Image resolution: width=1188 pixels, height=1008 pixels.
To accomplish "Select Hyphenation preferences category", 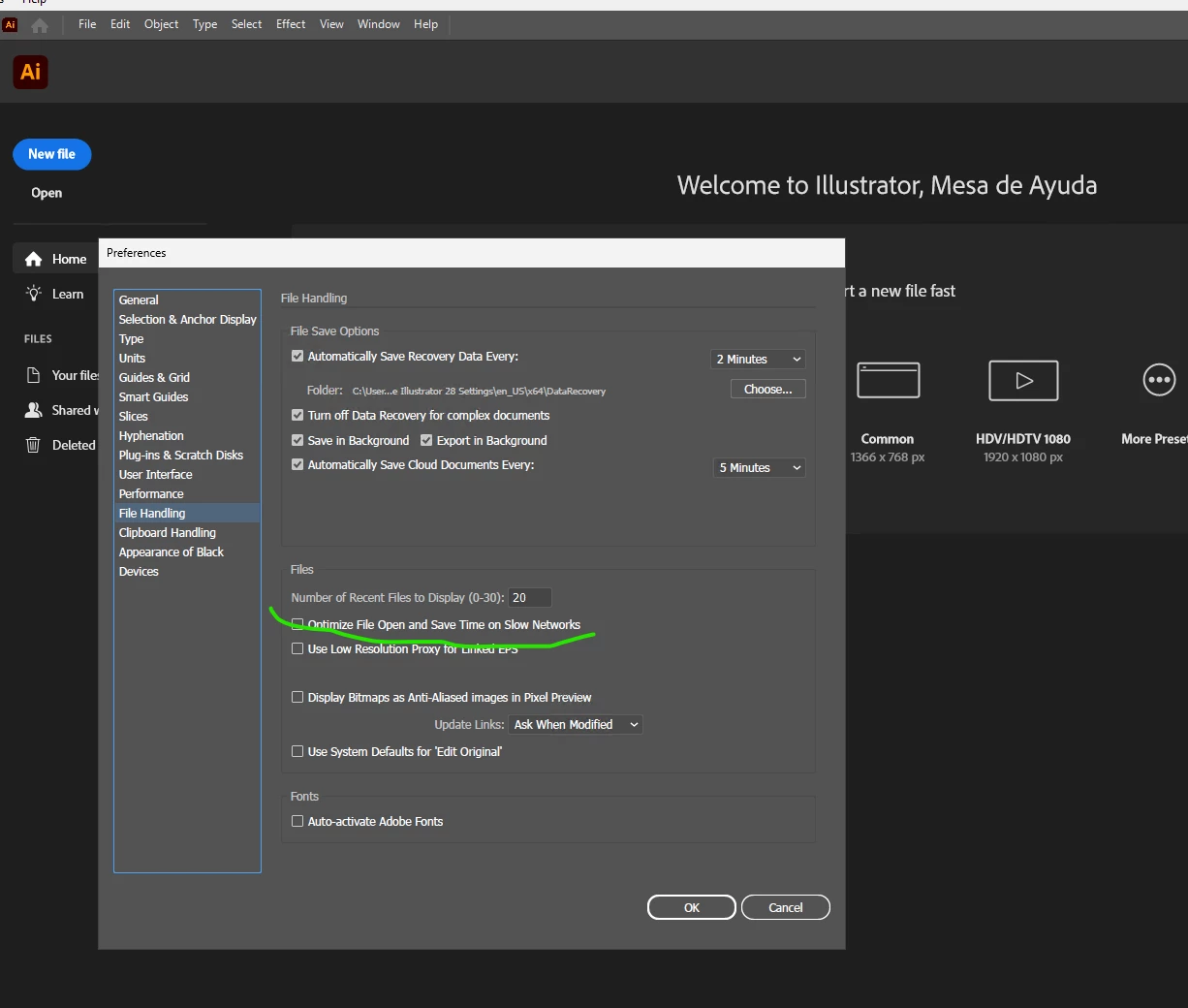I will point(187,435).
